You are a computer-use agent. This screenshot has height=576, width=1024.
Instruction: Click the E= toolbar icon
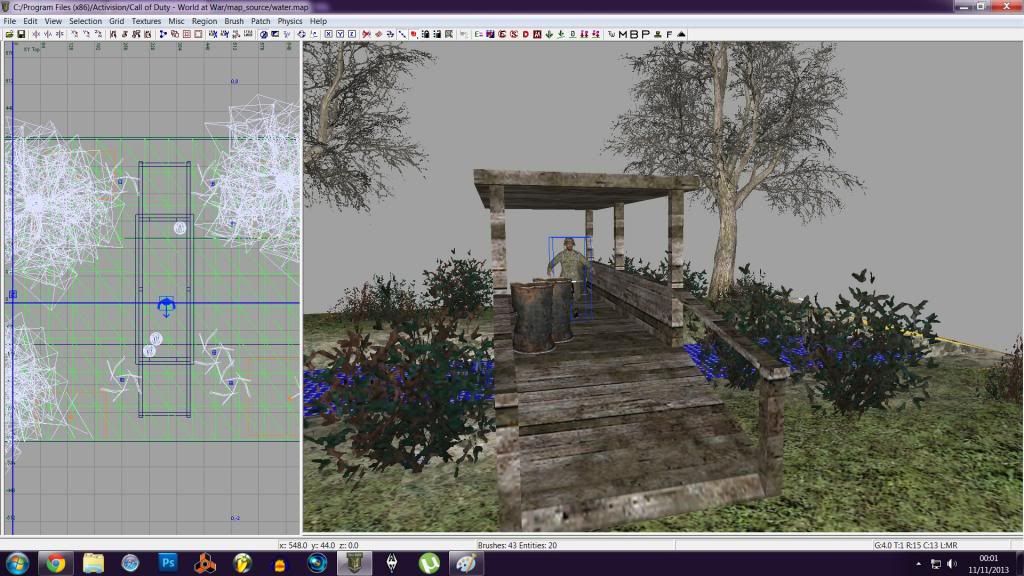pos(479,34)
